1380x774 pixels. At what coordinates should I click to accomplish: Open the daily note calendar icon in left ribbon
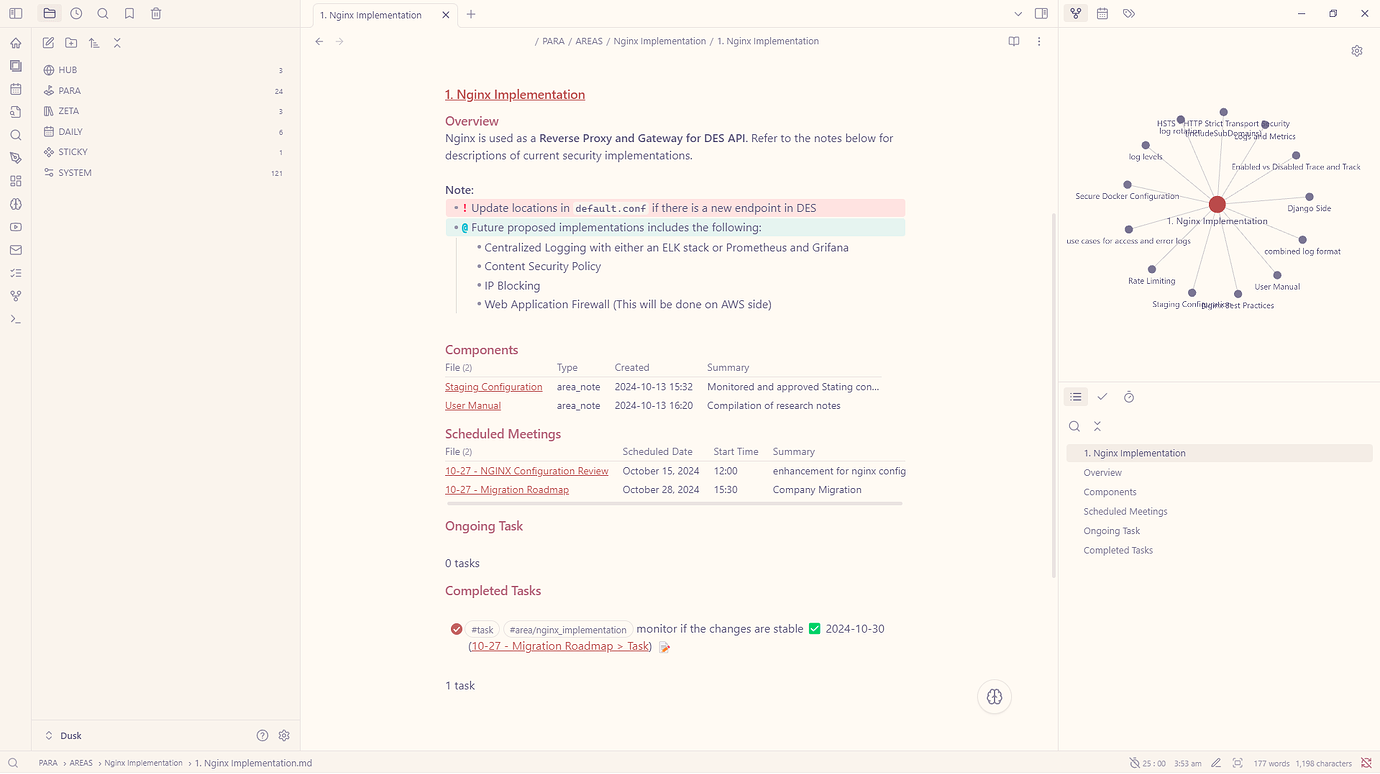(15, 89)
